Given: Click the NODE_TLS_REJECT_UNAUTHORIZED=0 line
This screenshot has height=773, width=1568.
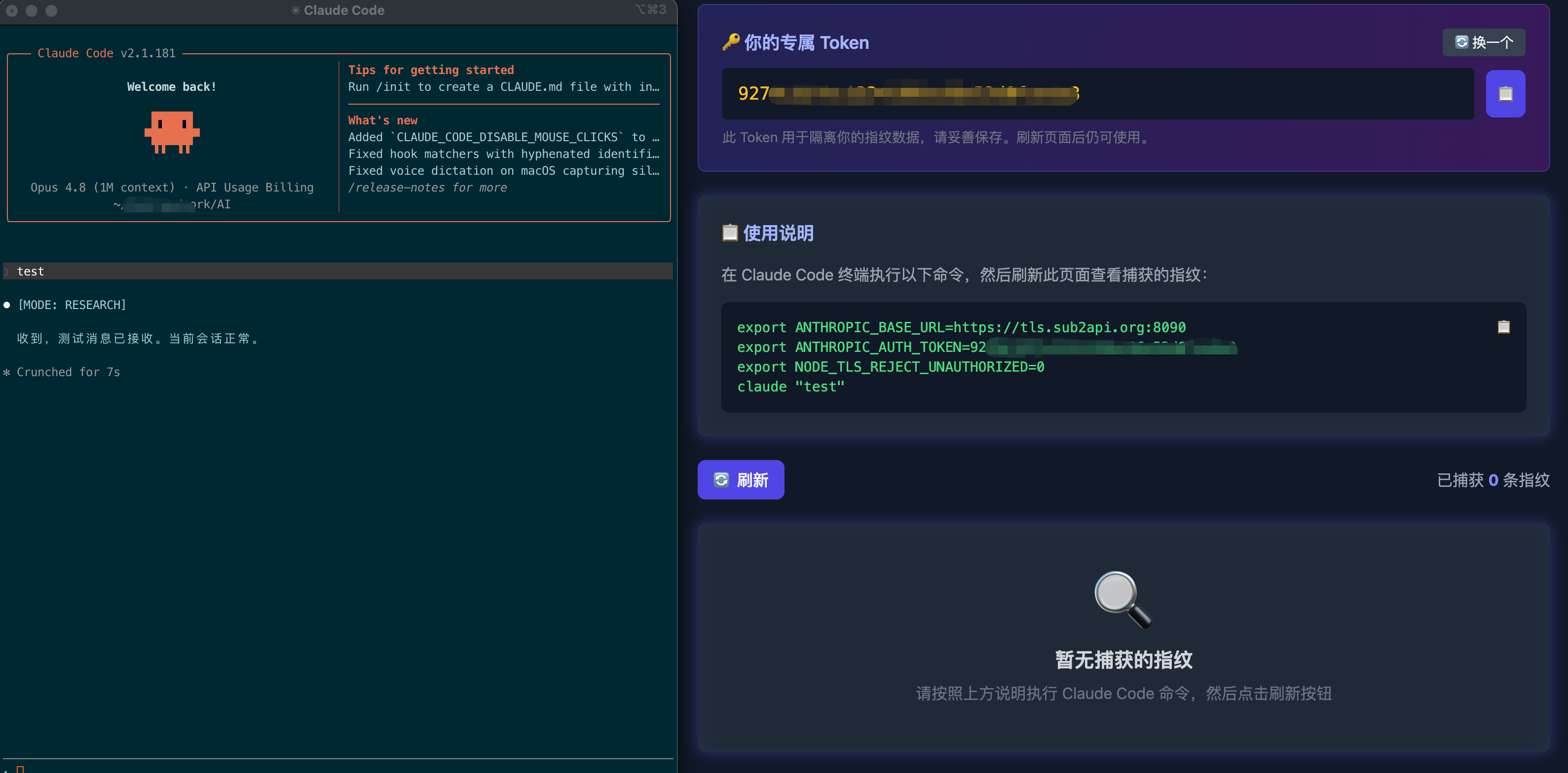Looking at the screenshot, I should pos(891,367).
